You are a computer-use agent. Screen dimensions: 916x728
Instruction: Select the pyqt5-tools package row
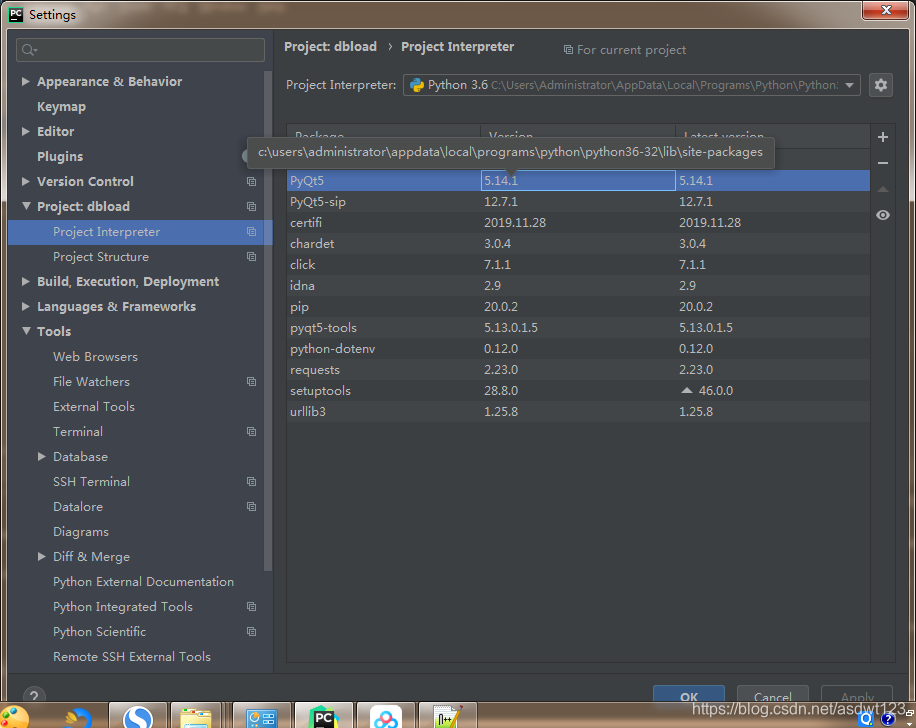[x=578, y=328]
